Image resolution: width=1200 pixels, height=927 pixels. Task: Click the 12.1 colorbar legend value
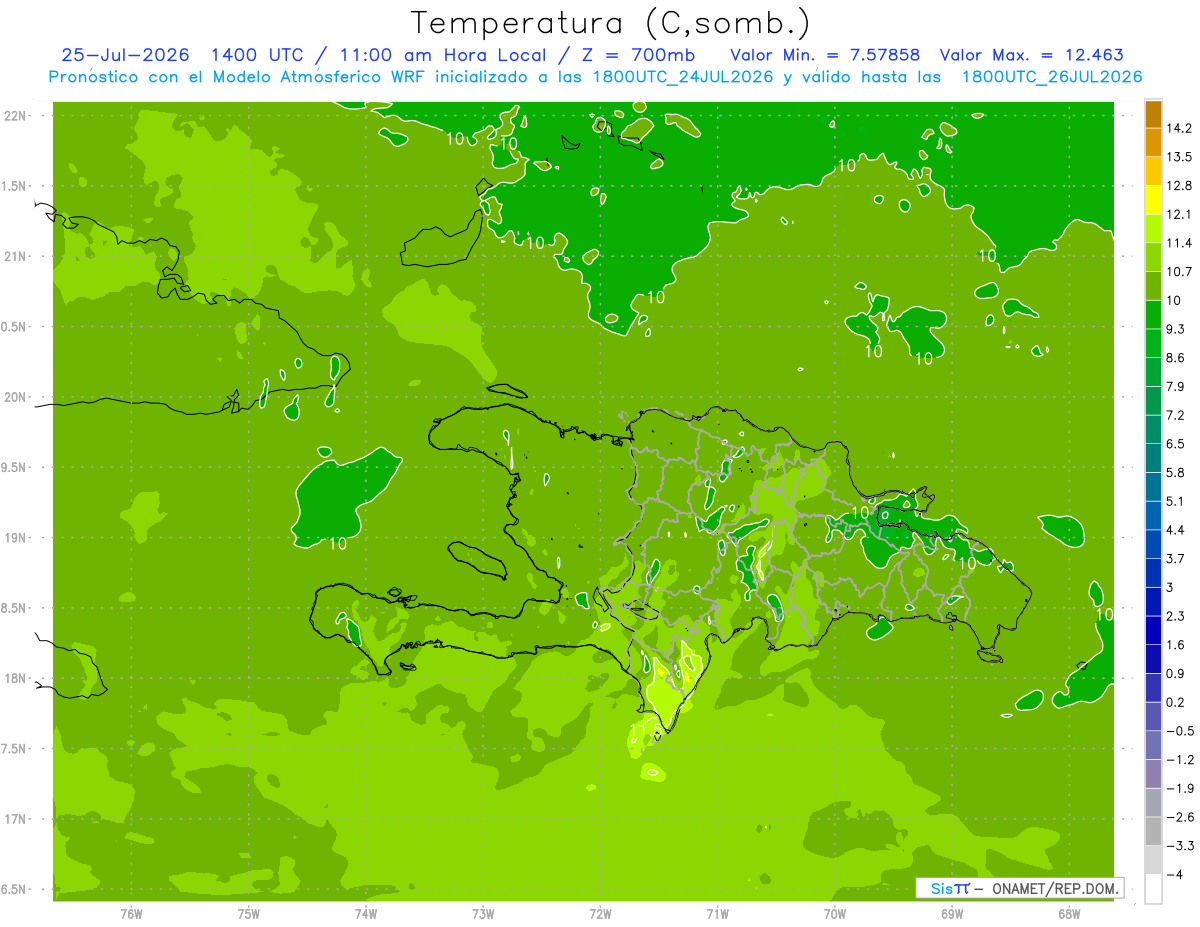point(1180,215)
